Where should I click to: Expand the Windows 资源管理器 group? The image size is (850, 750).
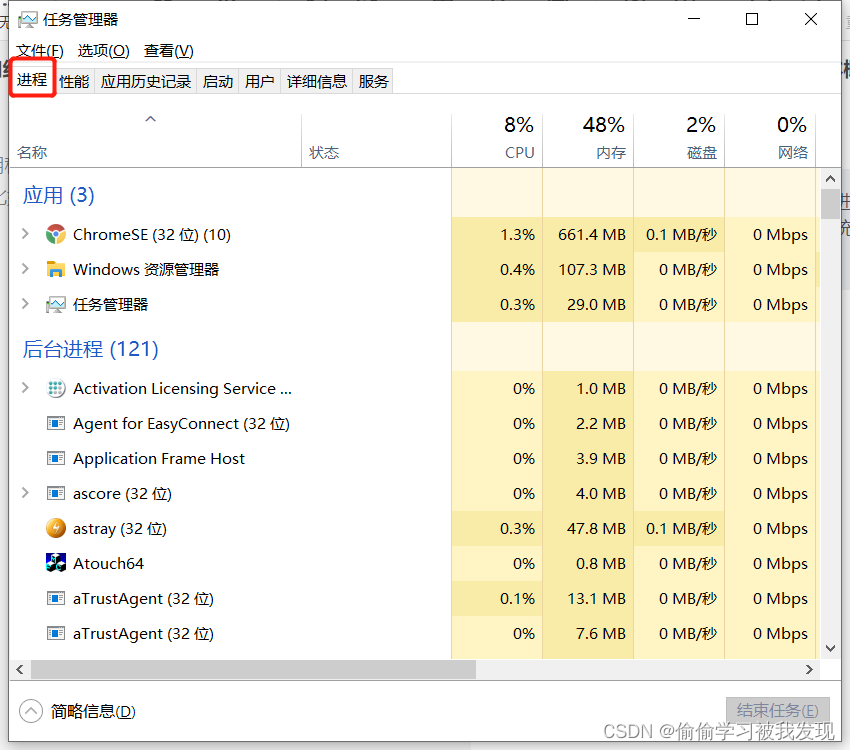[25, 269]
